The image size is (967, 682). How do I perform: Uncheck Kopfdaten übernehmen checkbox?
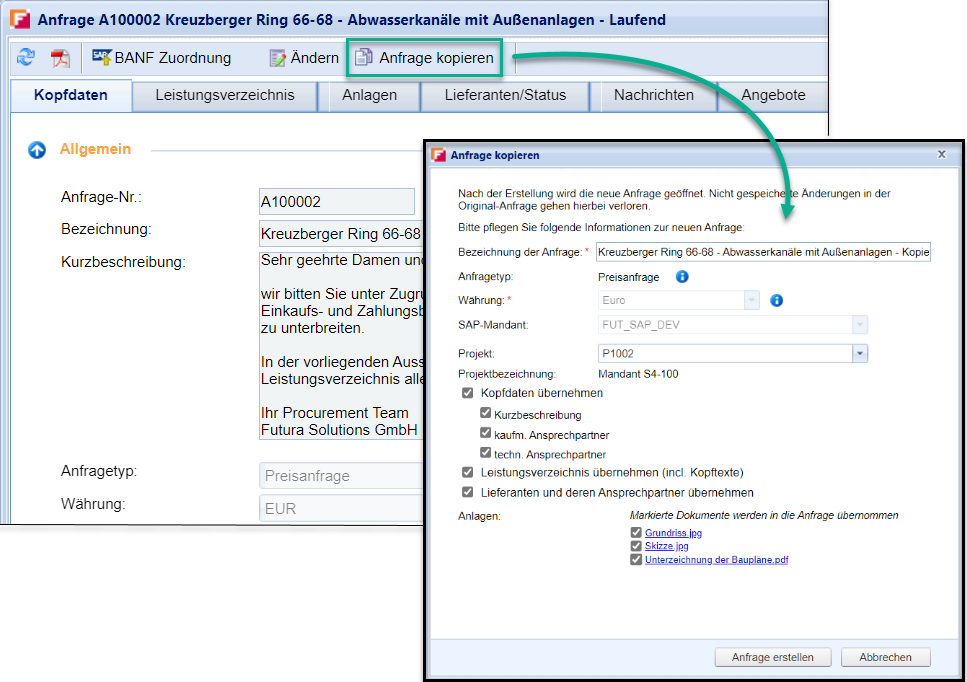[467, 394]
